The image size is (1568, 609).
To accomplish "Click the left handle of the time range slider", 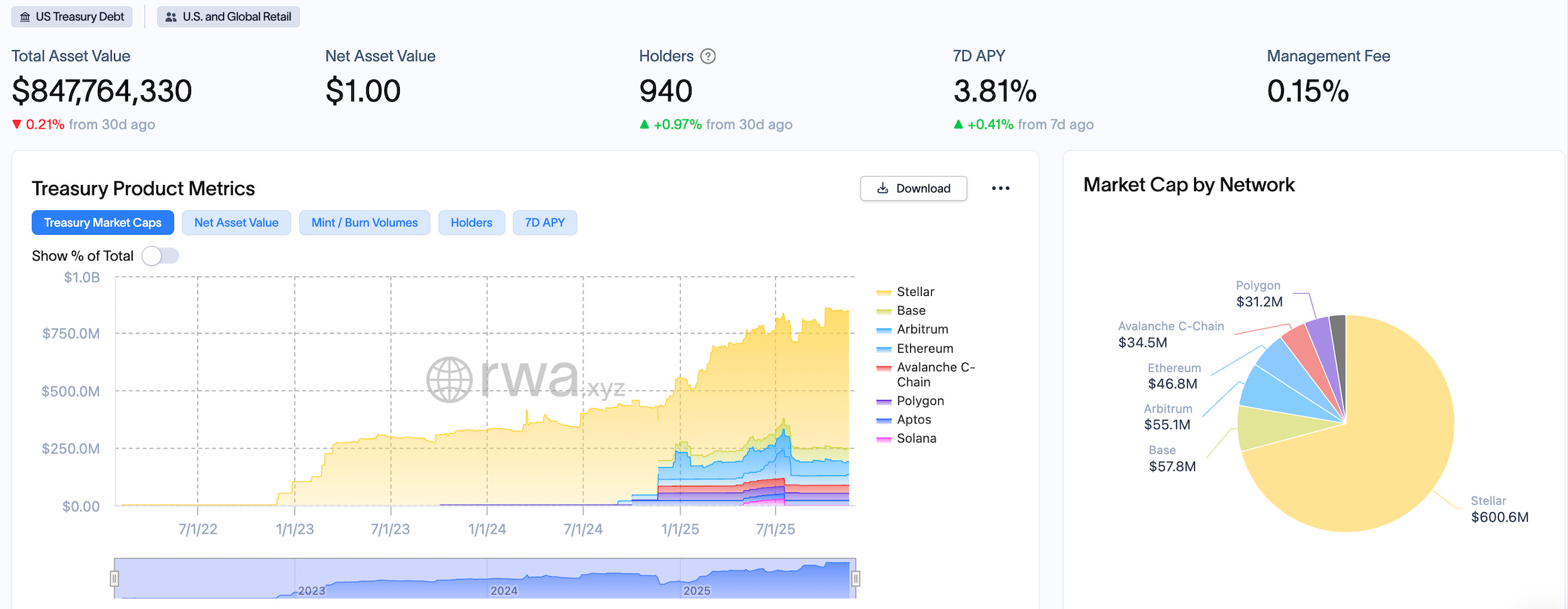I will point(114,579).
